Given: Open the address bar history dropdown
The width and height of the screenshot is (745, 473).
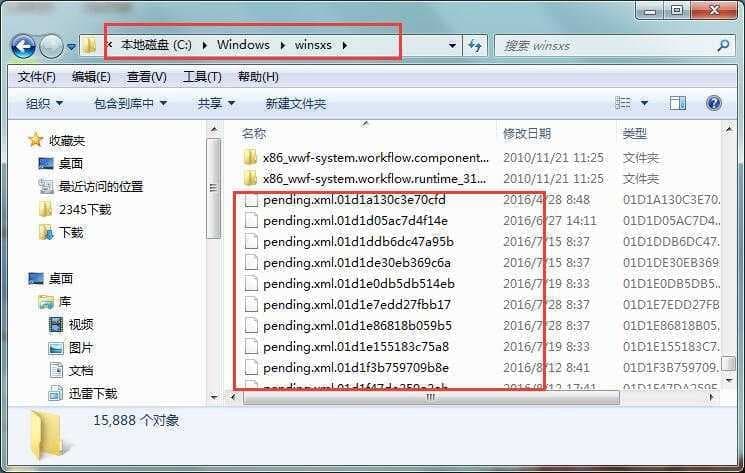Looking at the screenshot, I should (x=452, y=46).
